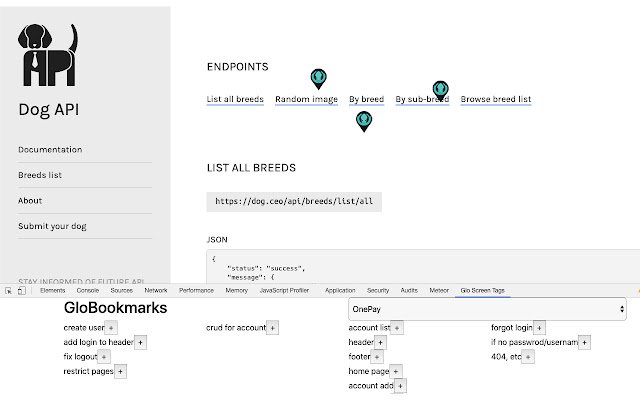Click the Dog API site title

tap(49, 110)
